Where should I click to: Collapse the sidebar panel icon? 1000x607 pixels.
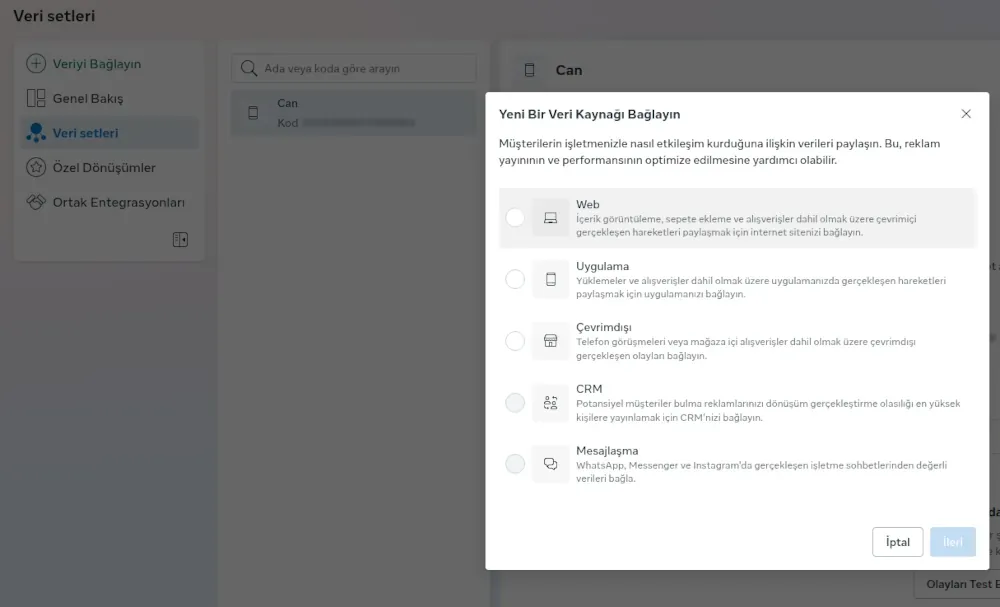[180, 240]
